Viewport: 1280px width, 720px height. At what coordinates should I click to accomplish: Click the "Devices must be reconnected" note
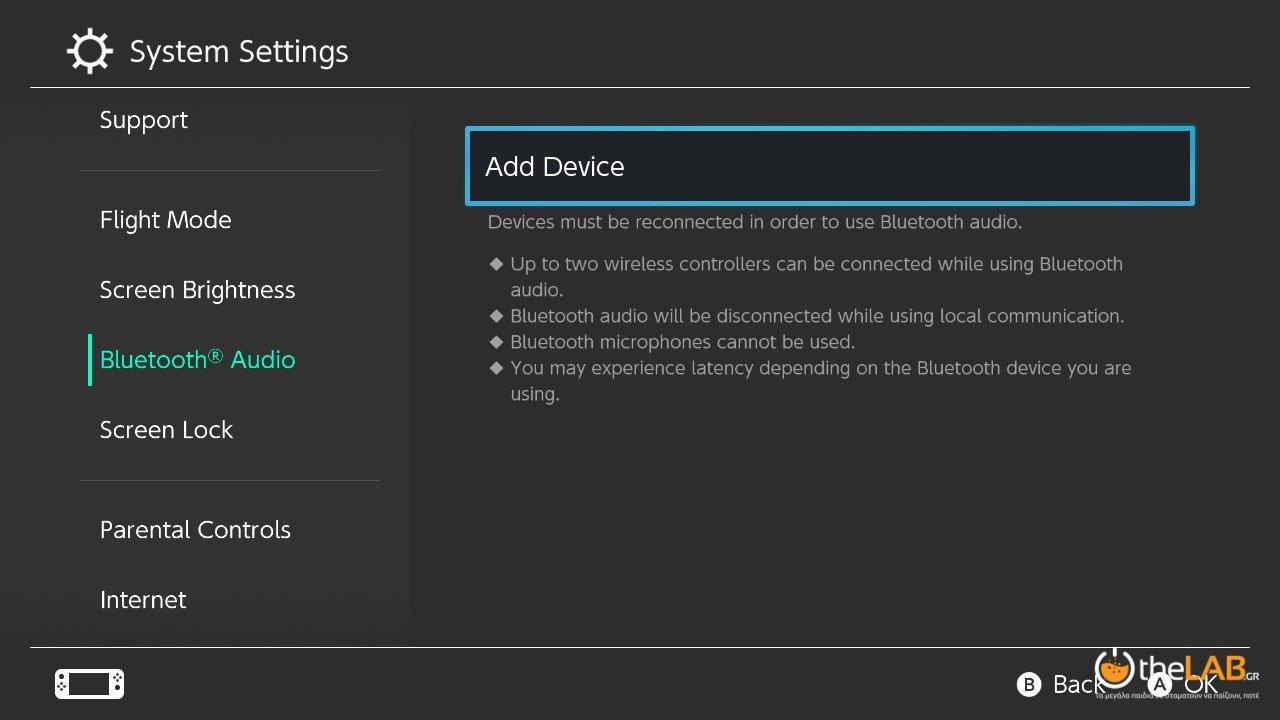[x=754, y=222]
